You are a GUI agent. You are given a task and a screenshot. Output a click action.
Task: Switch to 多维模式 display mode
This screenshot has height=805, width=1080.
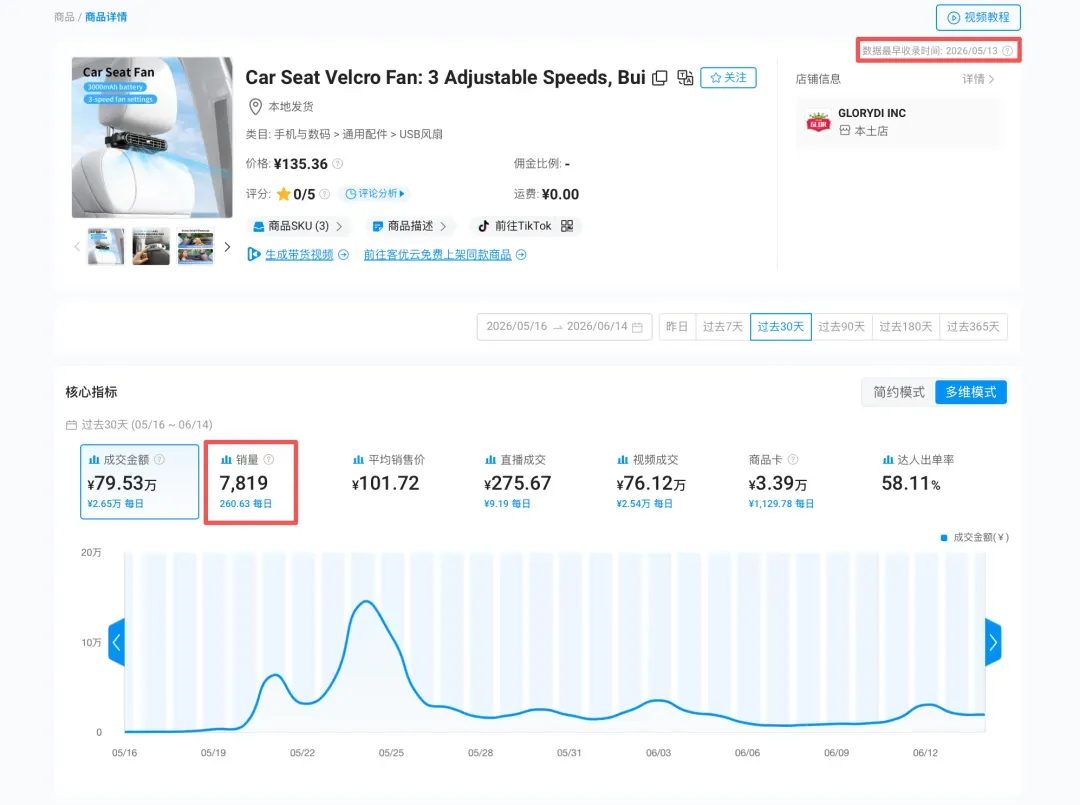[x=970, y=393]
